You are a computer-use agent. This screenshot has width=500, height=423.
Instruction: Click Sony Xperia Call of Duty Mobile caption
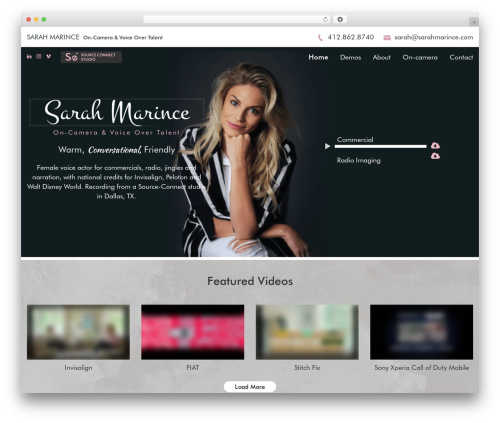point(422,368)
